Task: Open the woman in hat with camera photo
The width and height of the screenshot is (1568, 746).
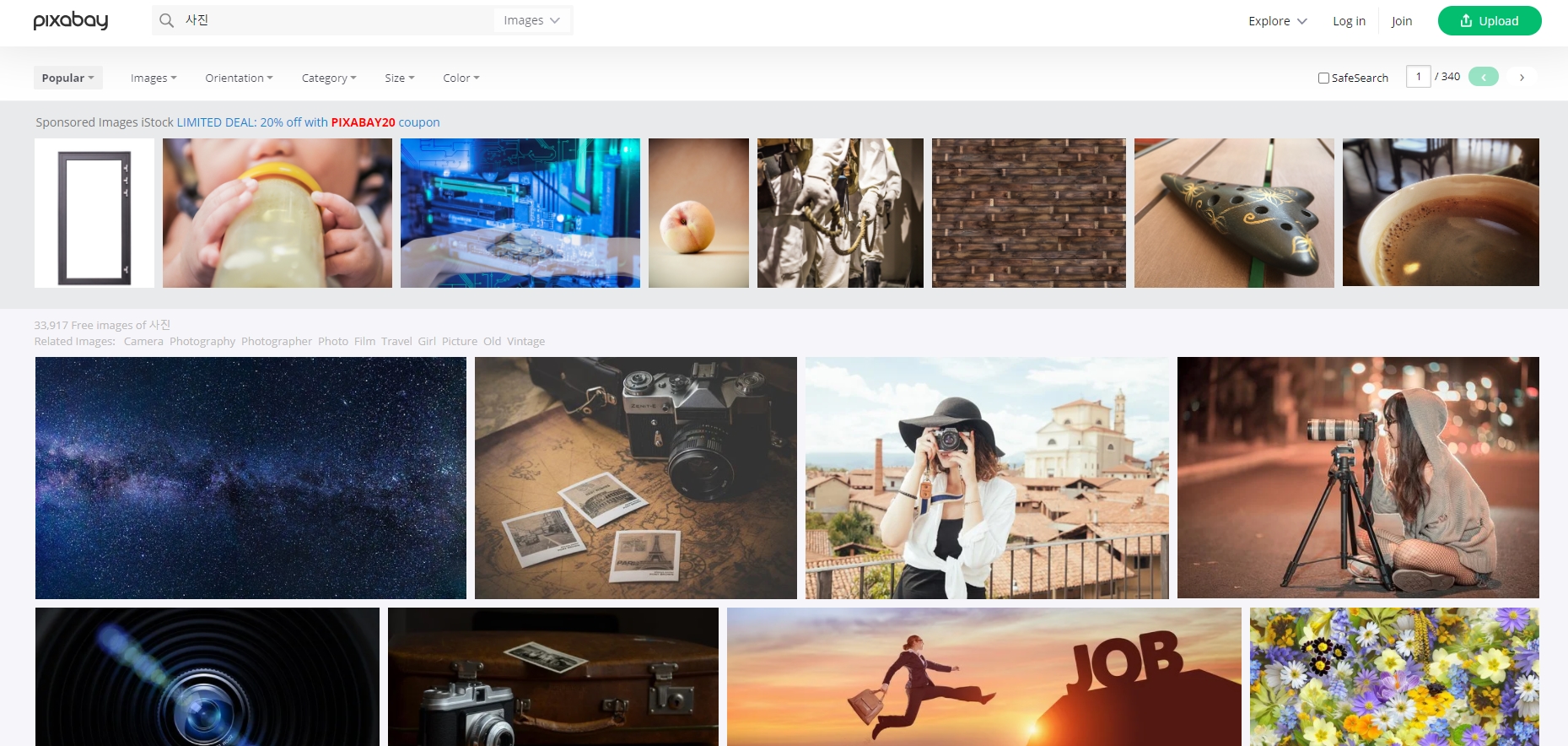Action: [x=987, y=478]
